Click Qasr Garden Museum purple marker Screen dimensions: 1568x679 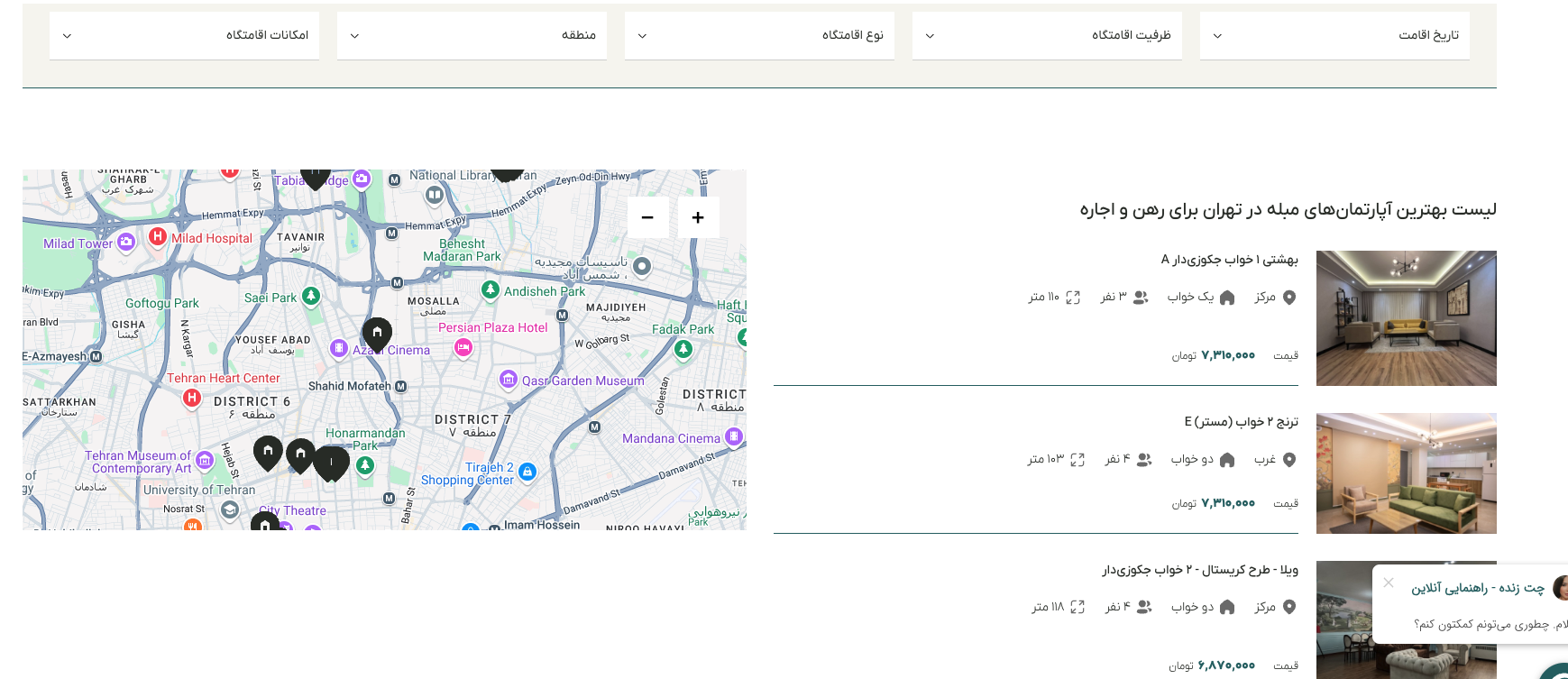pyautogui.click(x=509, y=380)
